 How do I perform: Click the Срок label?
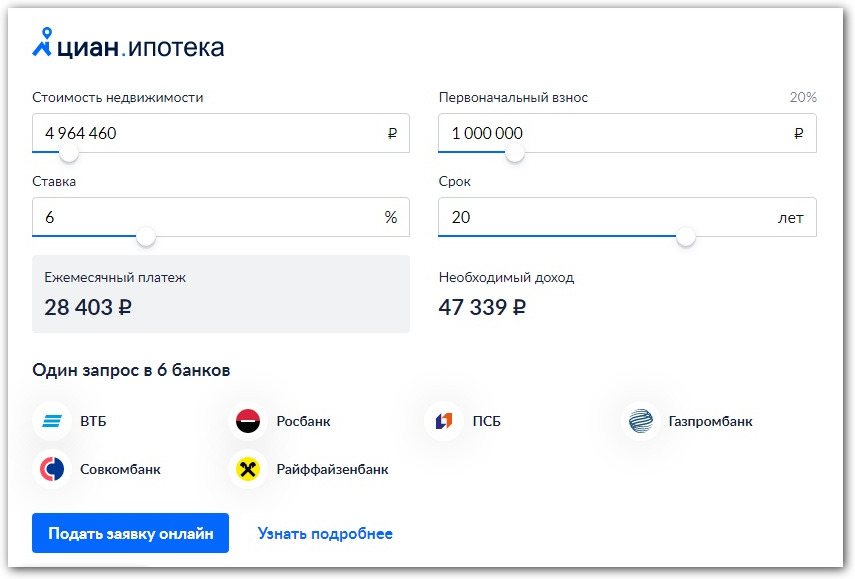coord(454,182)
